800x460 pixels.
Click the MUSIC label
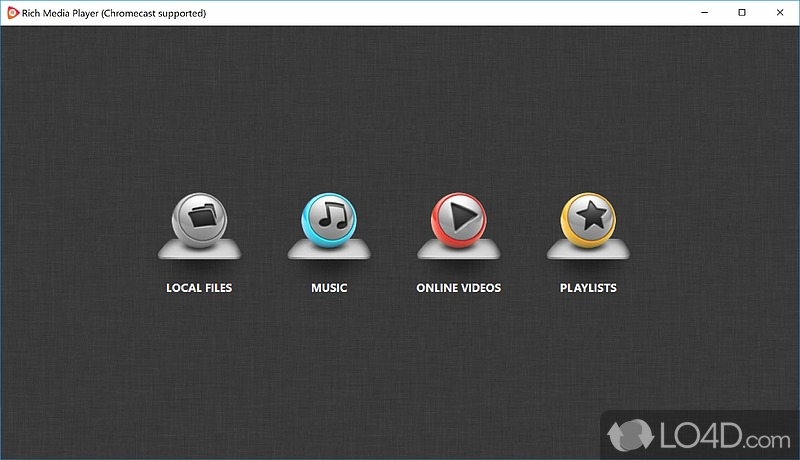[x=329, y=288]
